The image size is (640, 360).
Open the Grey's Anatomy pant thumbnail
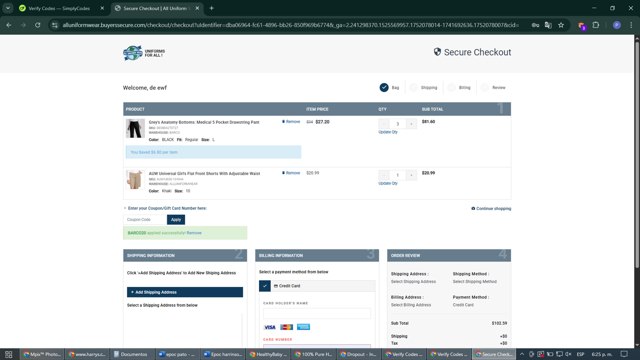pos(135,129)
